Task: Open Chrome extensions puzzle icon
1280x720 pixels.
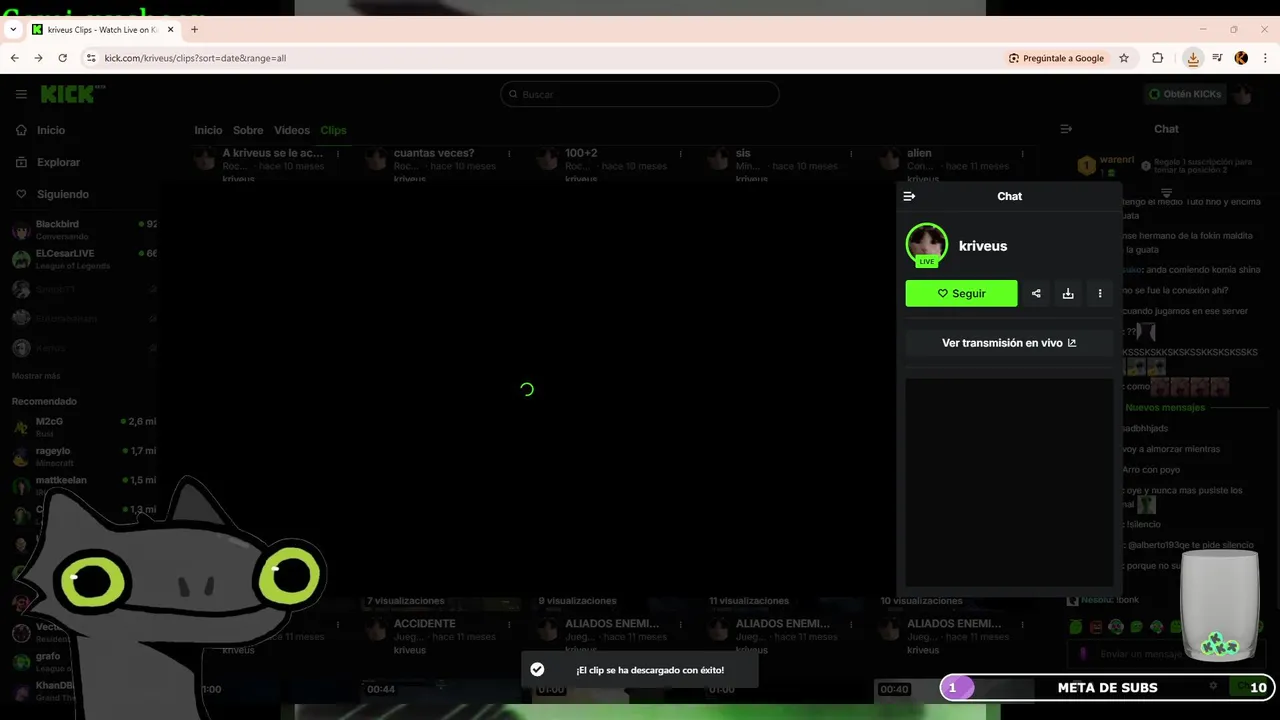Action: click(1158, 58)
